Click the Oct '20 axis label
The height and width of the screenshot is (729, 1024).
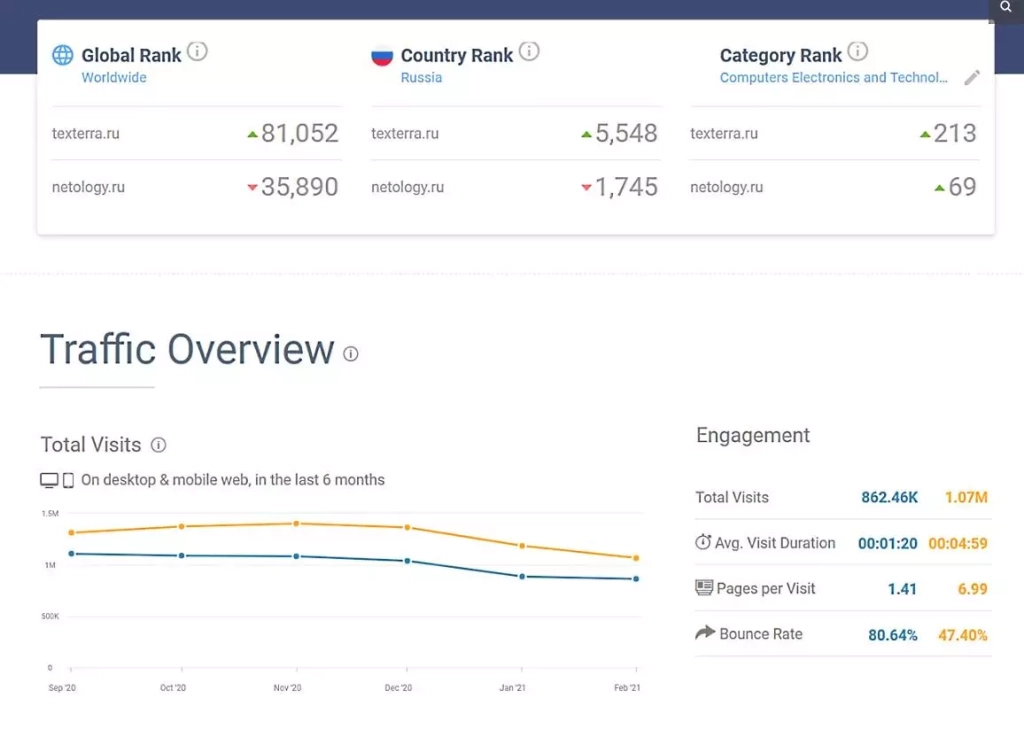click(173, 688)
